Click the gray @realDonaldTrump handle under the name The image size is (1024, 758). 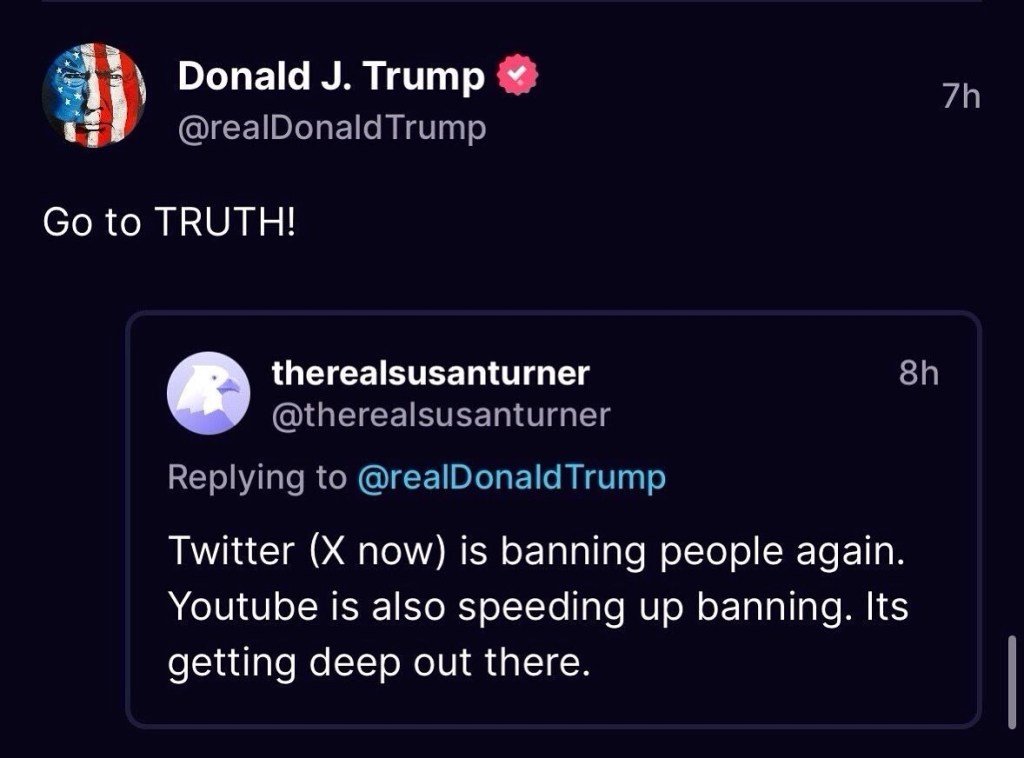332,128
